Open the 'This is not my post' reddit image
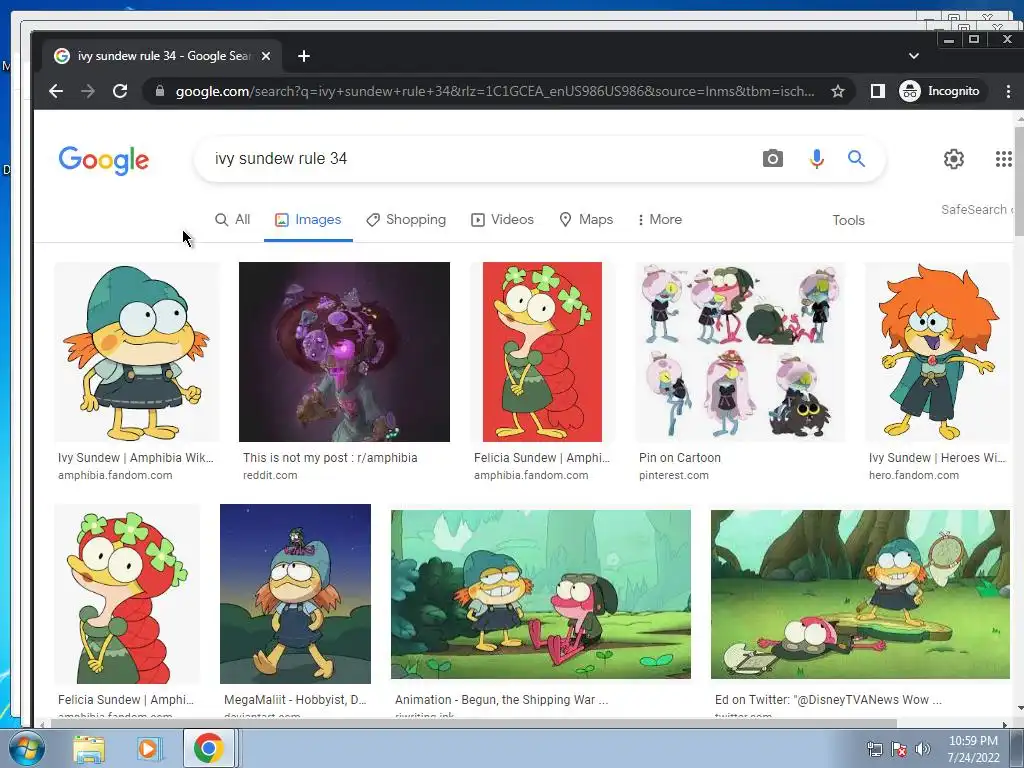The image size is (1024, 768). (x=344, y=352)
